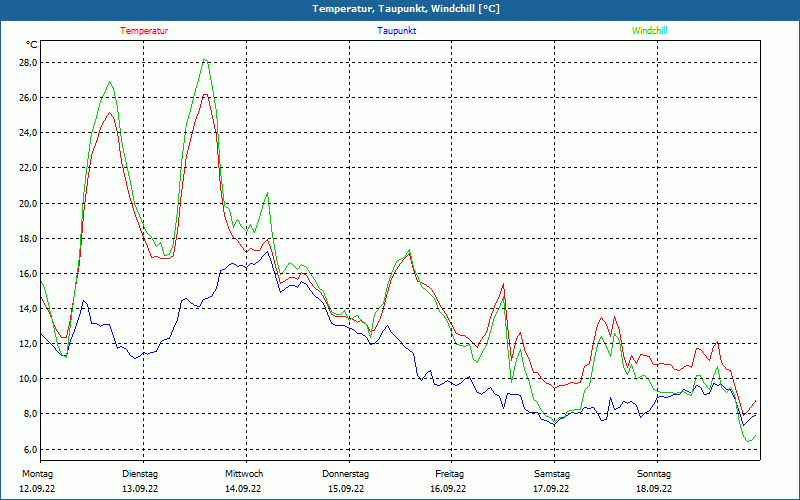This screenshot has width=800, height=500.
Task: Click the Donnerstag day label
Action: tap(346, 473)
